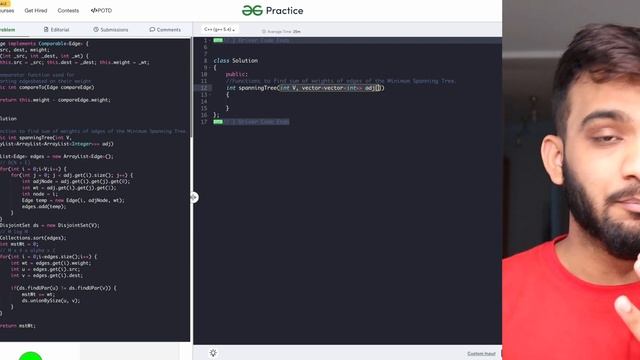Image resolution: width=640 pixels, height=360 pixels.
Task: Click the 'public:' line in editor
Action: (x=237, y=74)
